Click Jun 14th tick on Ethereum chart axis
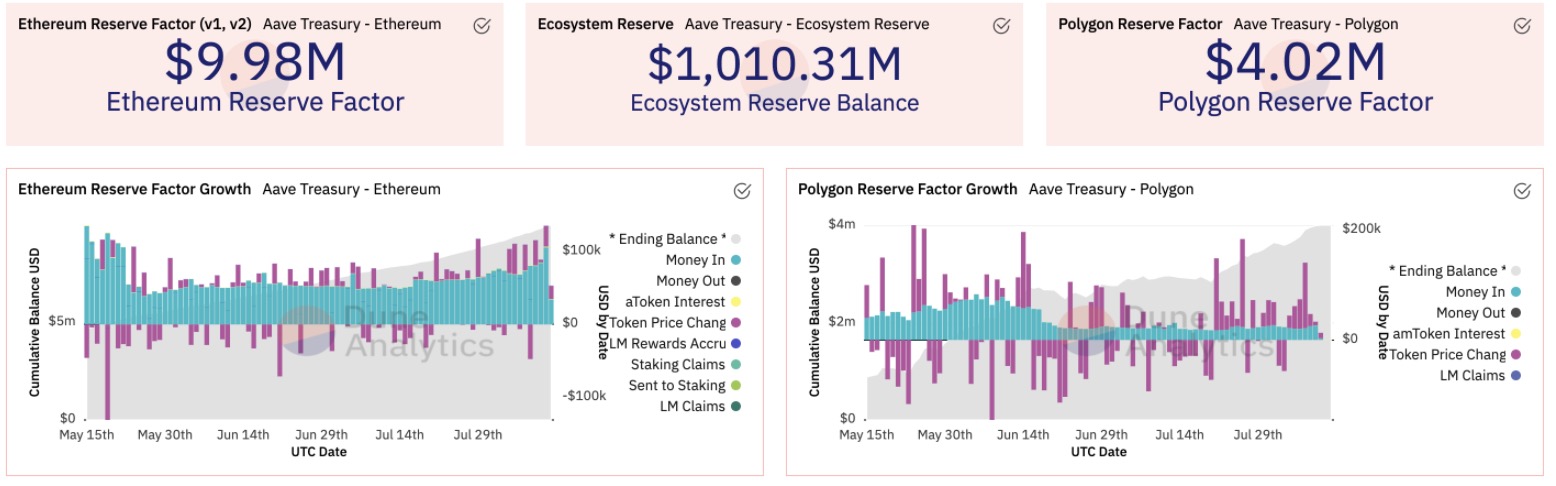 tap(242, 435)
